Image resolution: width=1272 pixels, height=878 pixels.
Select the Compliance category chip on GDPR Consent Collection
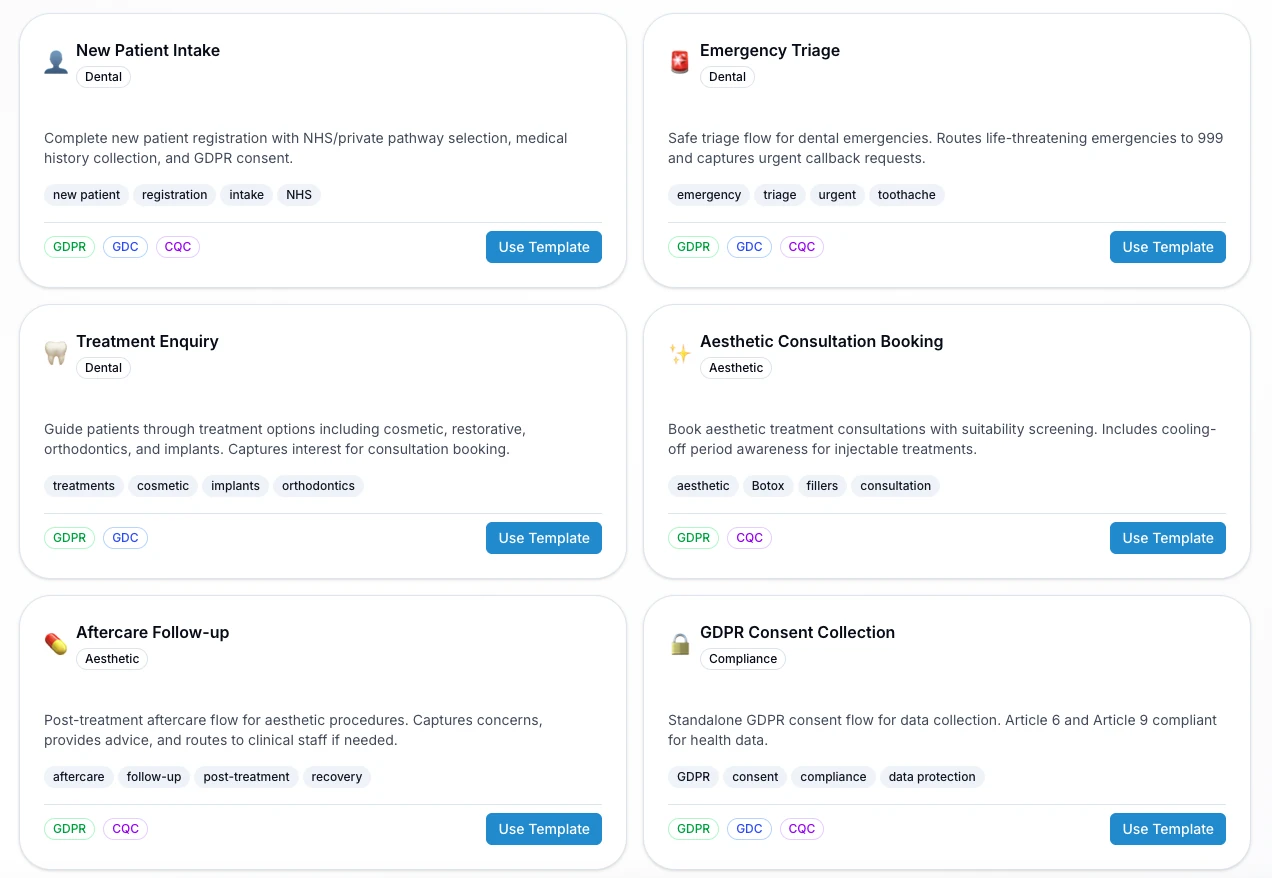click(x=743, y=659)
